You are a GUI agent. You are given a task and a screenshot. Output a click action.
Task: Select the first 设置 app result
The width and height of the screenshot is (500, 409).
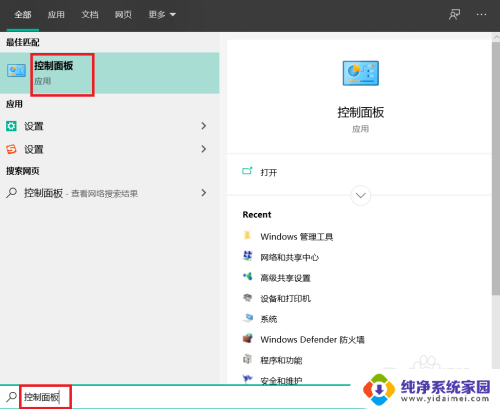[110, 126]
